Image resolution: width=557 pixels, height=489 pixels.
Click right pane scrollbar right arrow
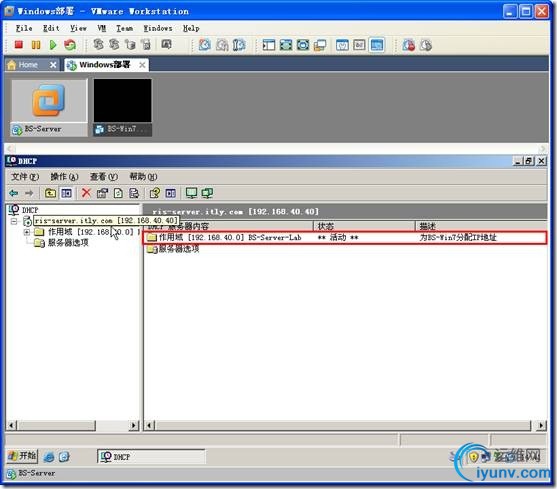pyautogui.click(x=541, y=425)
